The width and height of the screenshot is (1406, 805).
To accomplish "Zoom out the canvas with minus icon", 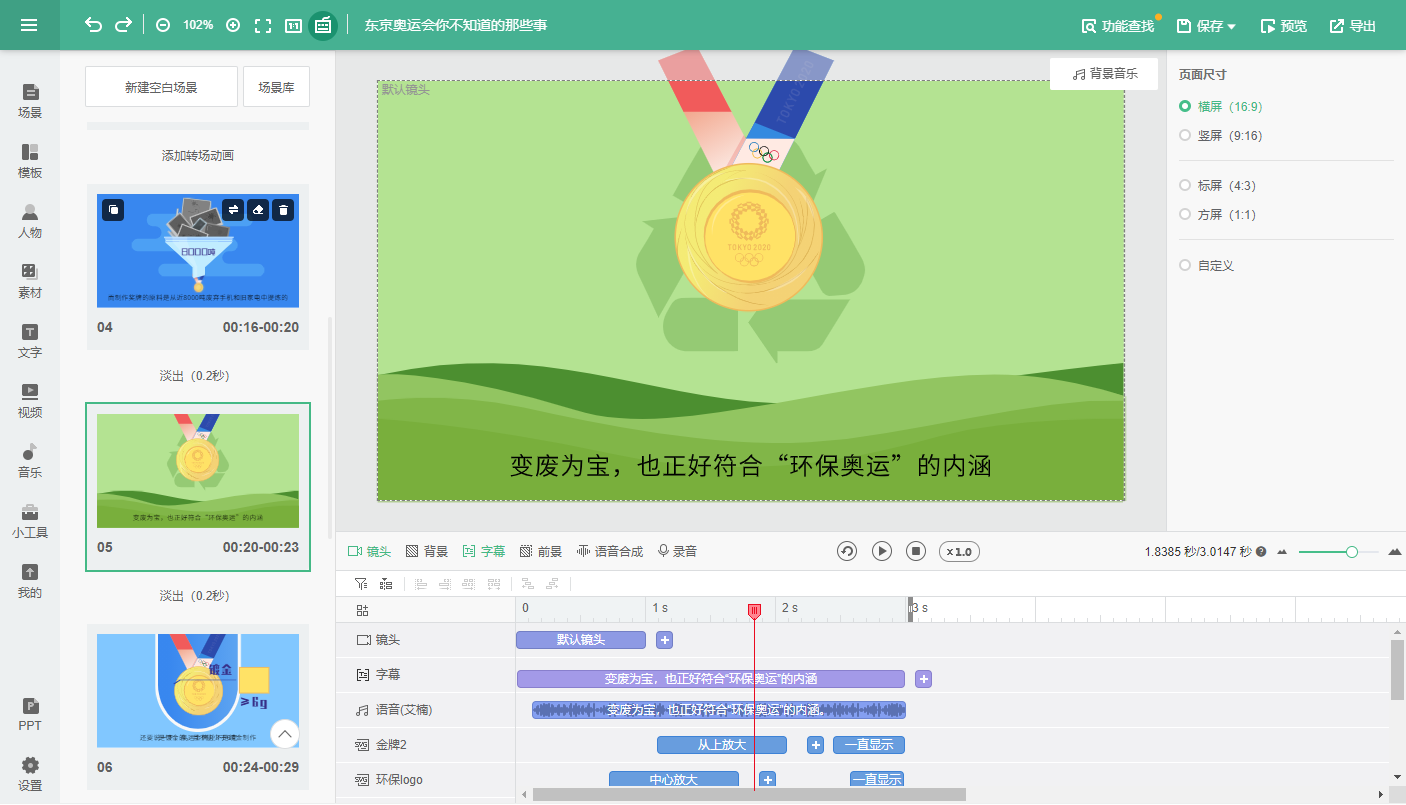I will click(163, 25).
